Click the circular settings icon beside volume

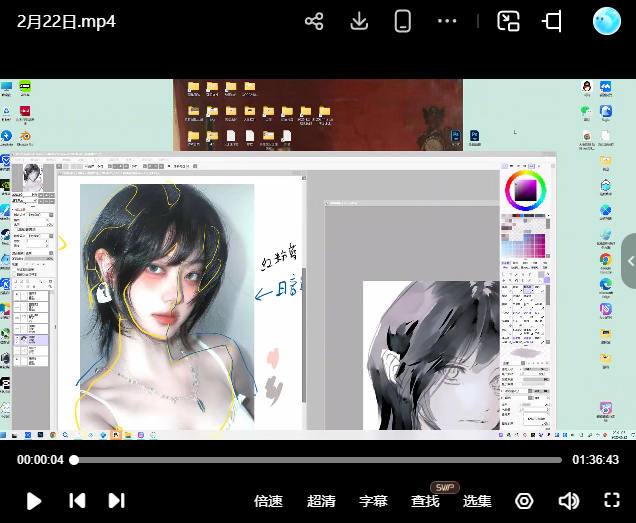(524, 501)
